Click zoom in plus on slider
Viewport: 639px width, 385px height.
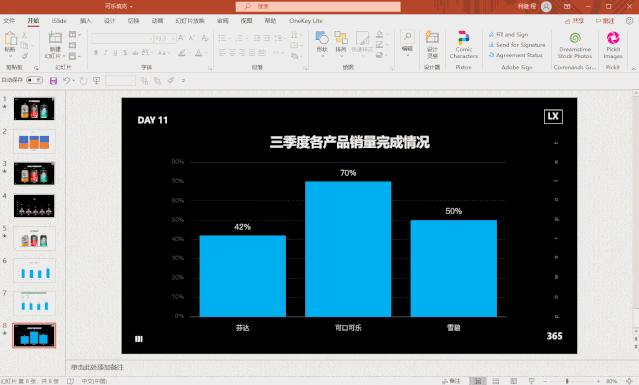pos(598,381)
